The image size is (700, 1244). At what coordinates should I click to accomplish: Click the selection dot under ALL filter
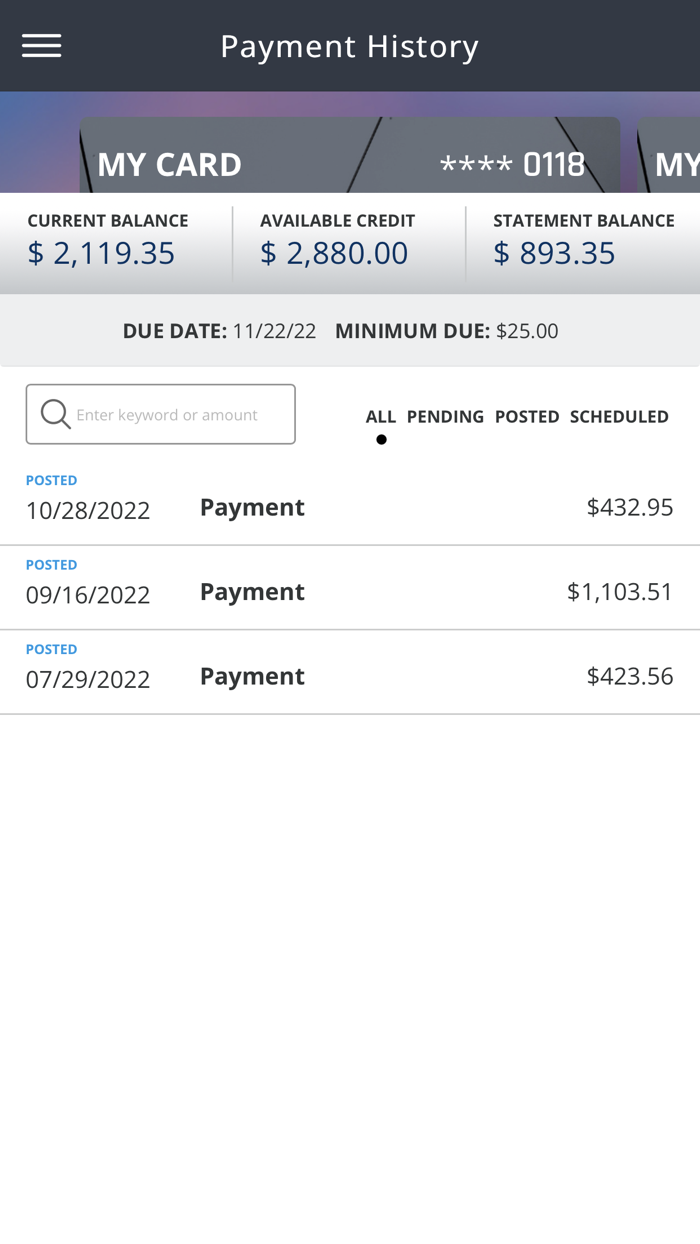381,438
